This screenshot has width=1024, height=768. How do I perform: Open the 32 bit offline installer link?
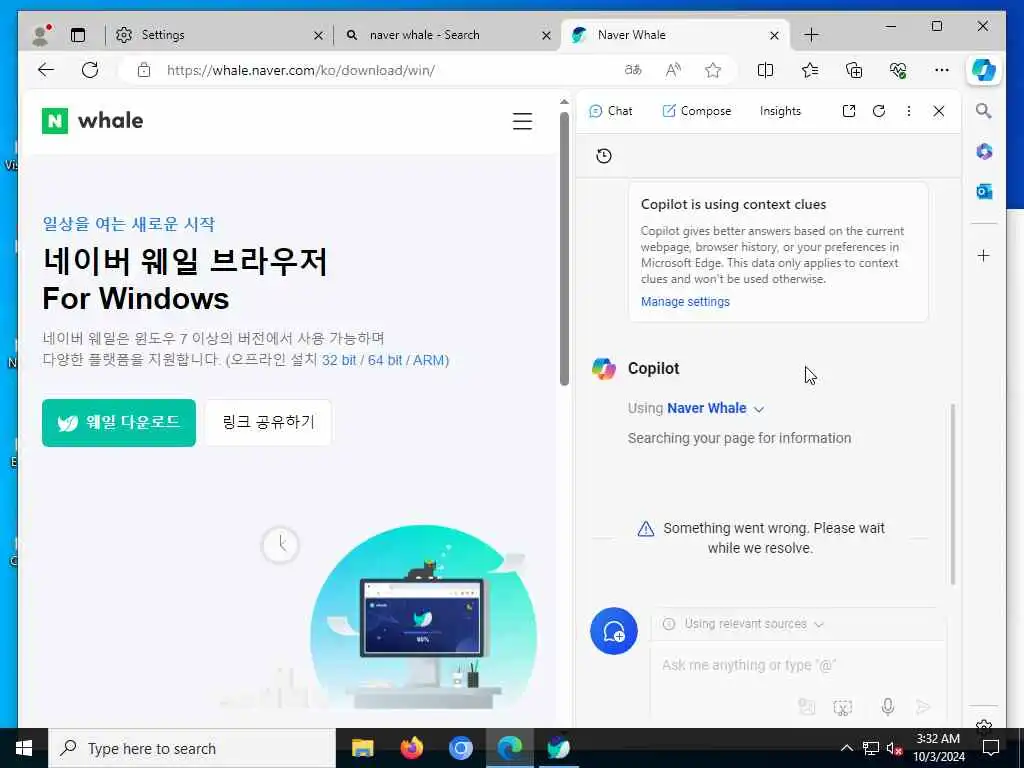pos(339,360)
